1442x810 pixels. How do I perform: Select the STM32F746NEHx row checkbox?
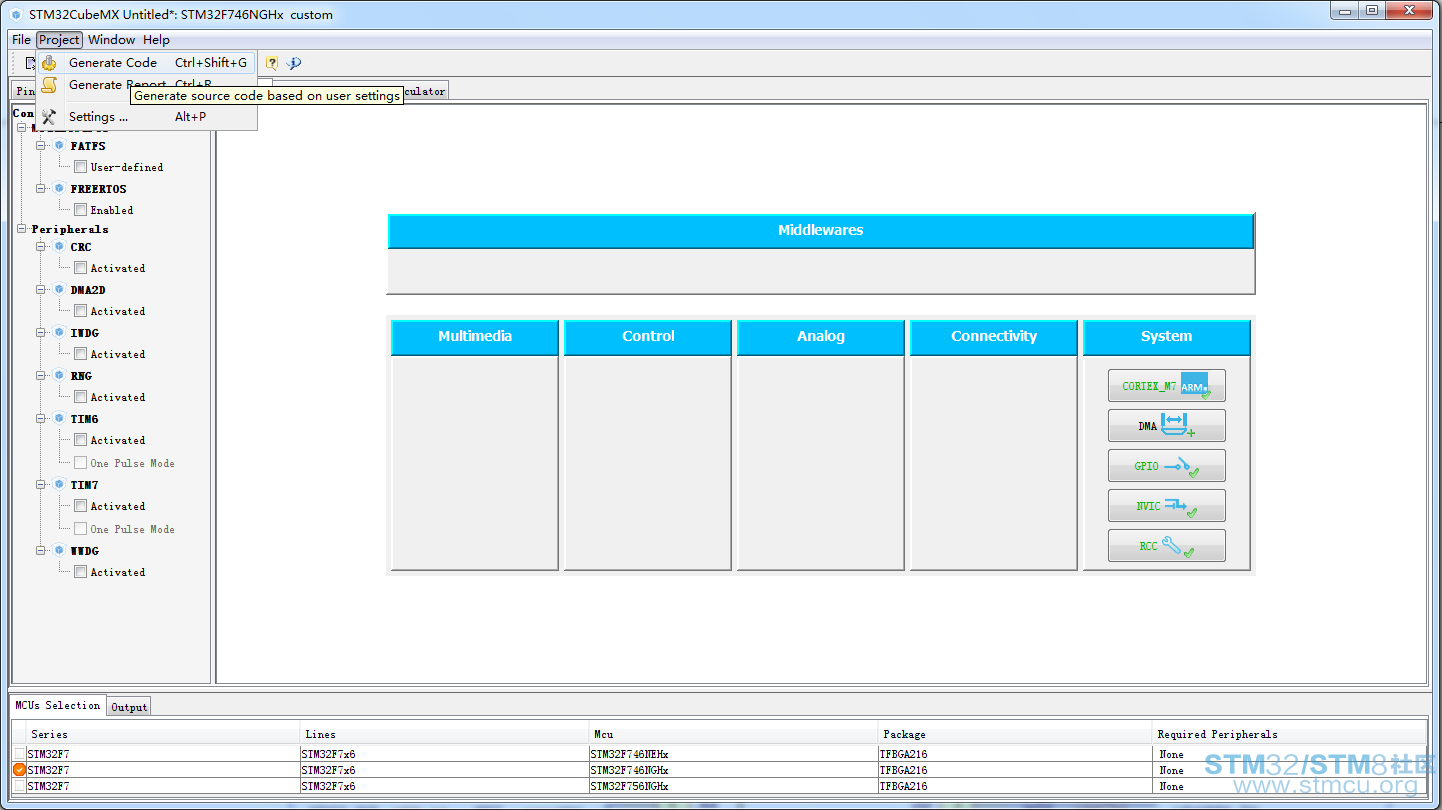(20, 754)
